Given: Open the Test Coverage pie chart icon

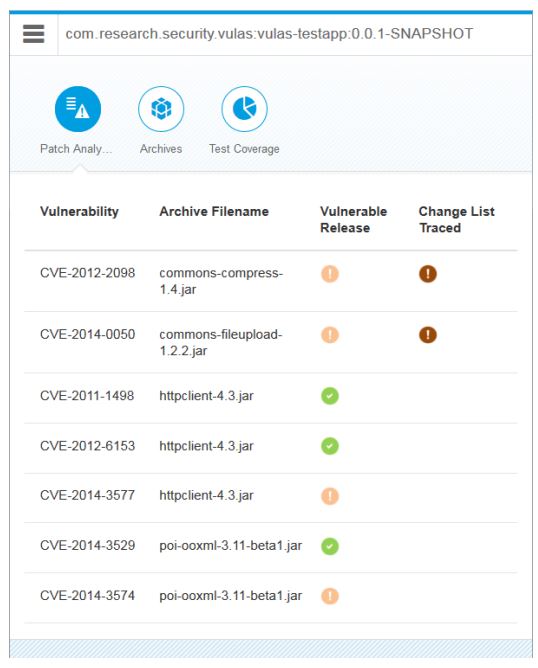Looking at the screenshot, I should 245,109.
